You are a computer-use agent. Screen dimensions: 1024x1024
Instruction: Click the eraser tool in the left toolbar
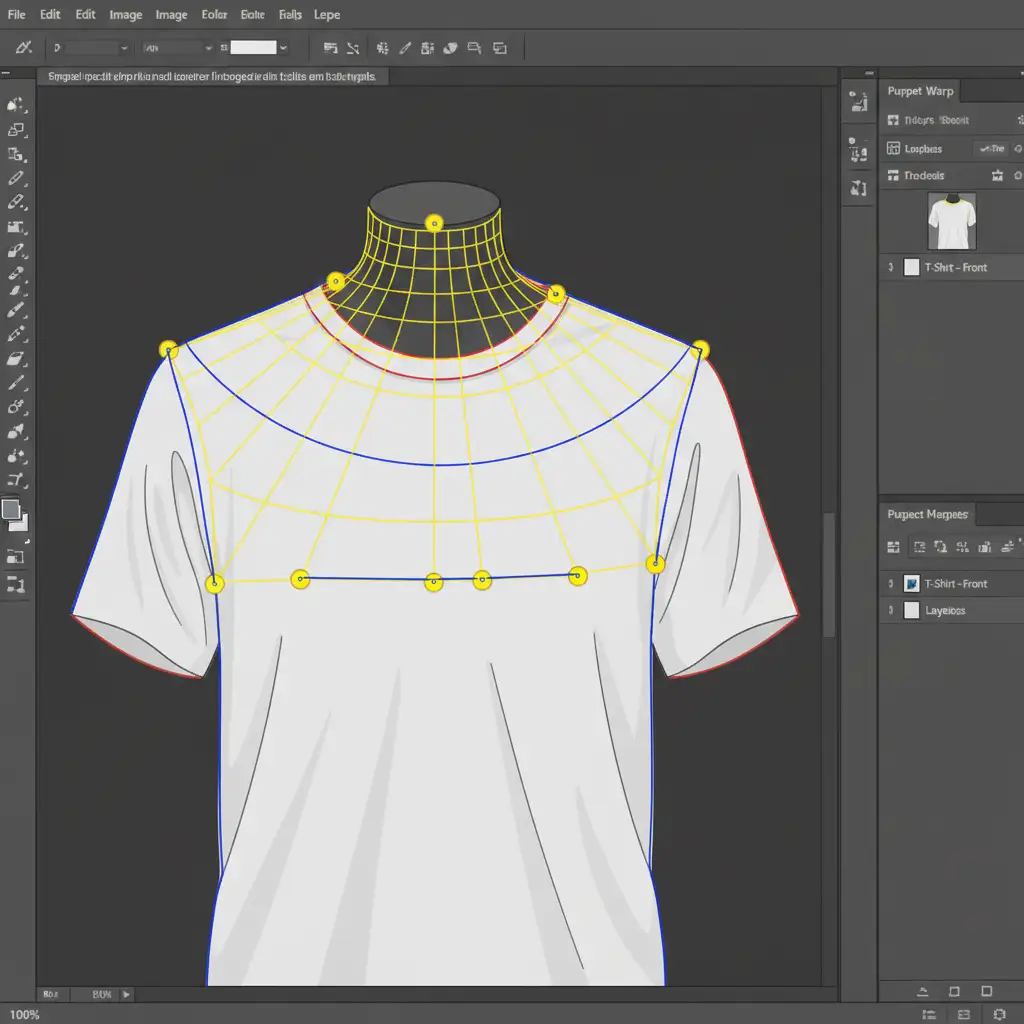click(x=16, y=359)
